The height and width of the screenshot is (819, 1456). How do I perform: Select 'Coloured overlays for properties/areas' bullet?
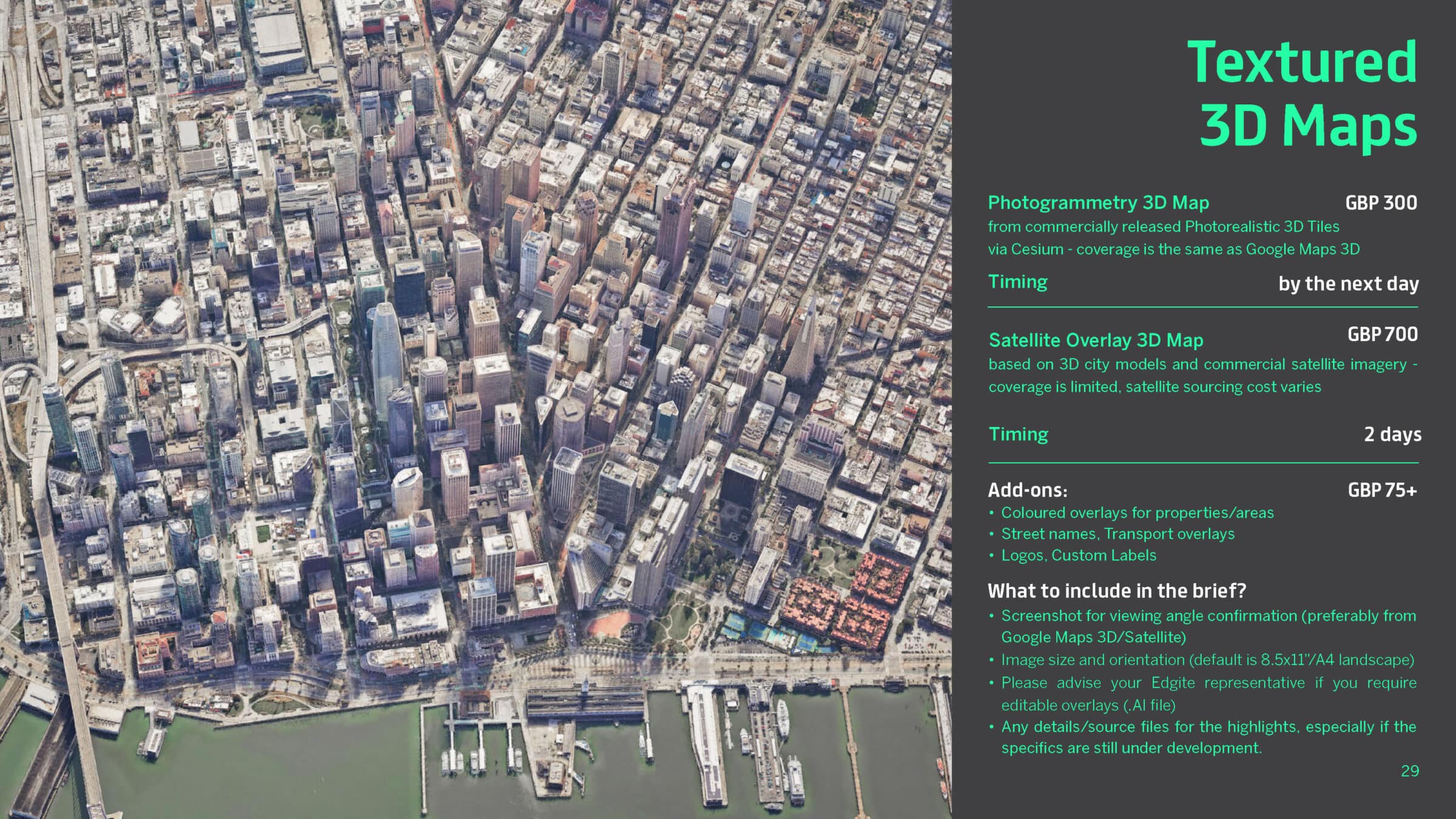tap(1137, 513)
